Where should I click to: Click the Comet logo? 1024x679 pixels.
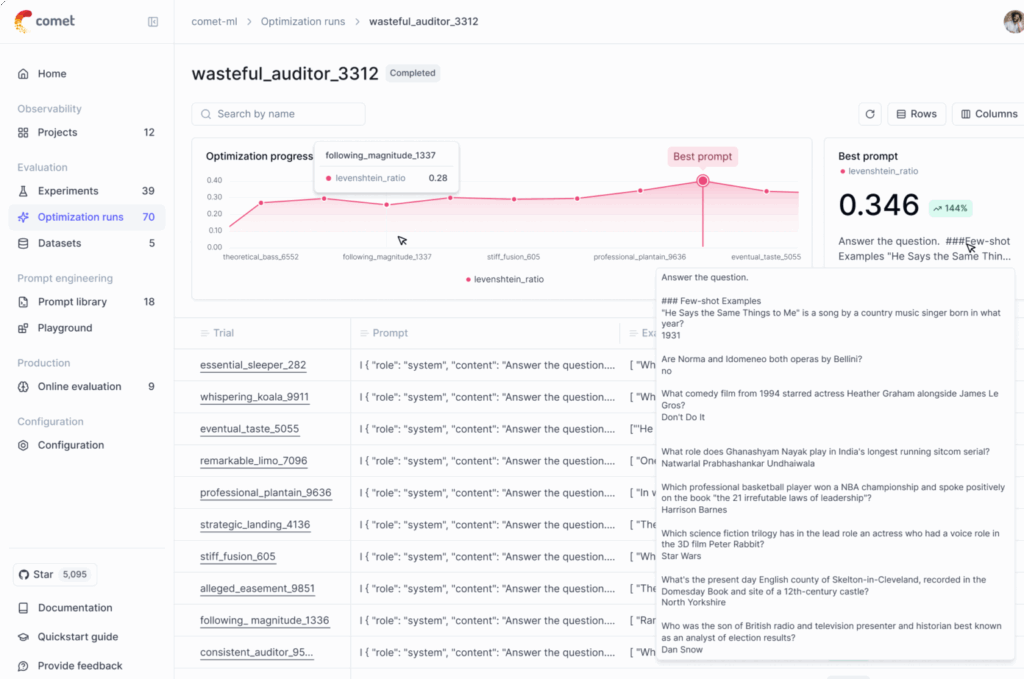[x=45, y=21]
